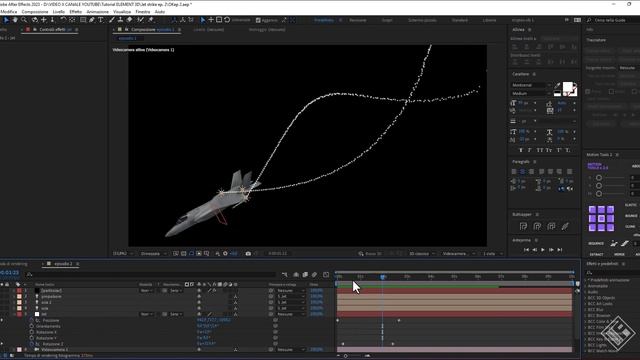Select the Eraser tool
640x360 pixels.
(x=129, y=20)
